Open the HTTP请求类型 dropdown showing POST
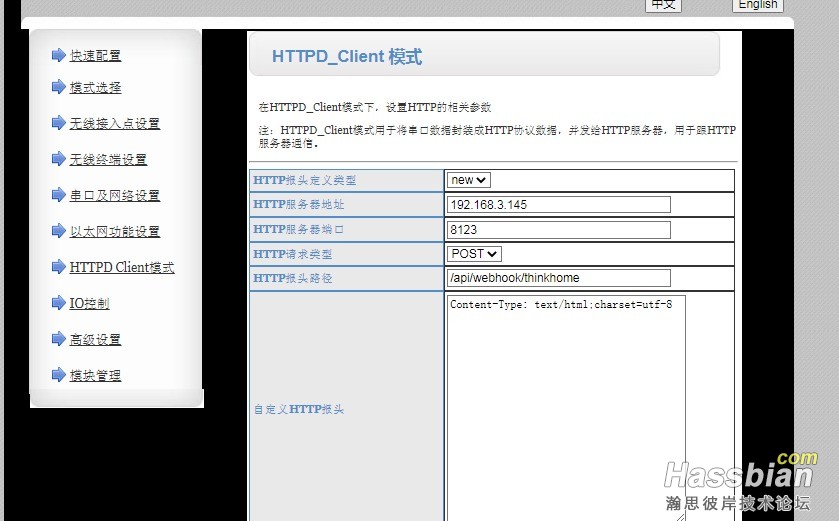This screenshot has width=839, height=521. [474, 254]
